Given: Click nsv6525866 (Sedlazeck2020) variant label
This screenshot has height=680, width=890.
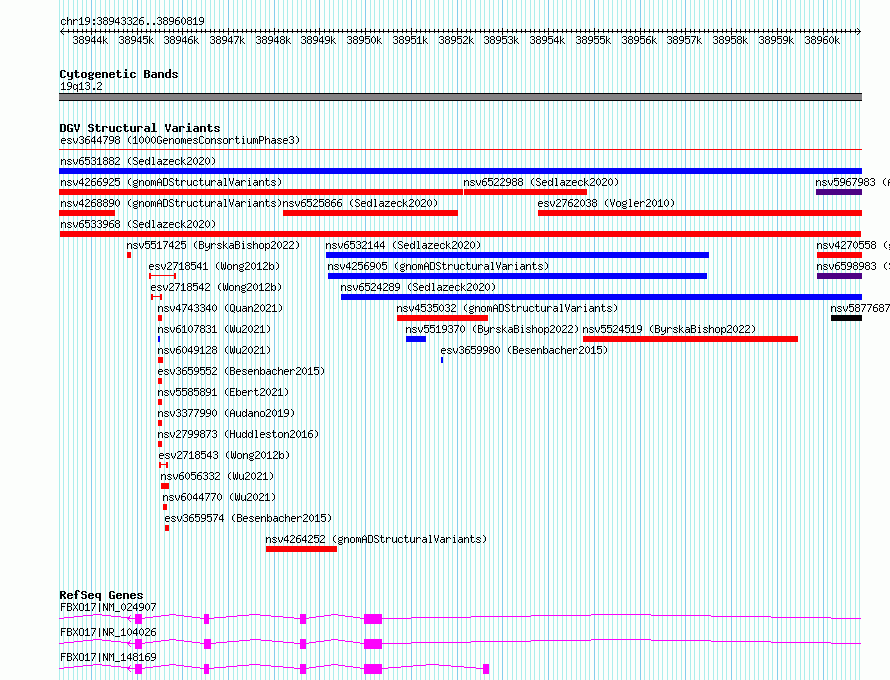Looking at the screenshot, I should tap(360, 203).
